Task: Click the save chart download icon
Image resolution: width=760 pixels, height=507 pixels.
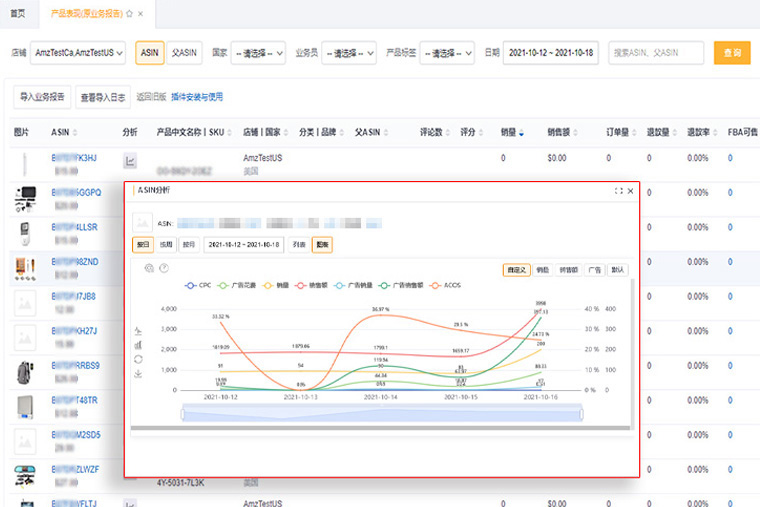Action: [x=136, y=374]
